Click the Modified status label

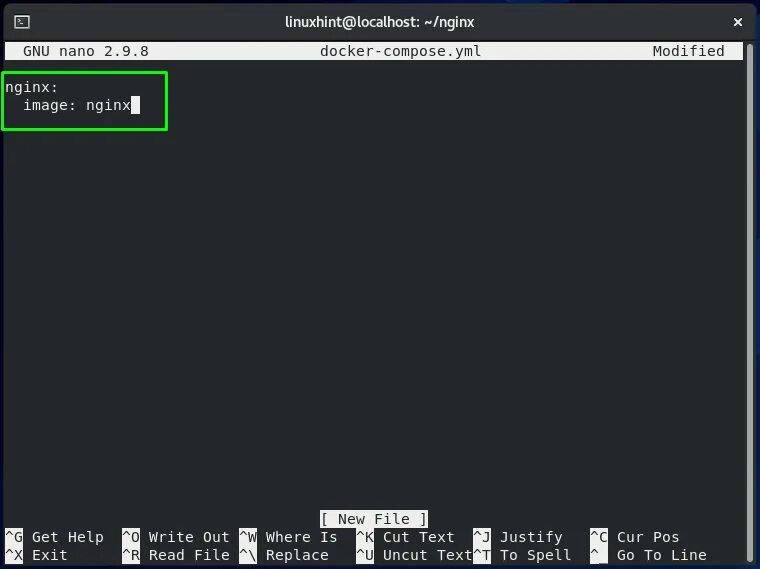[688, 51]
